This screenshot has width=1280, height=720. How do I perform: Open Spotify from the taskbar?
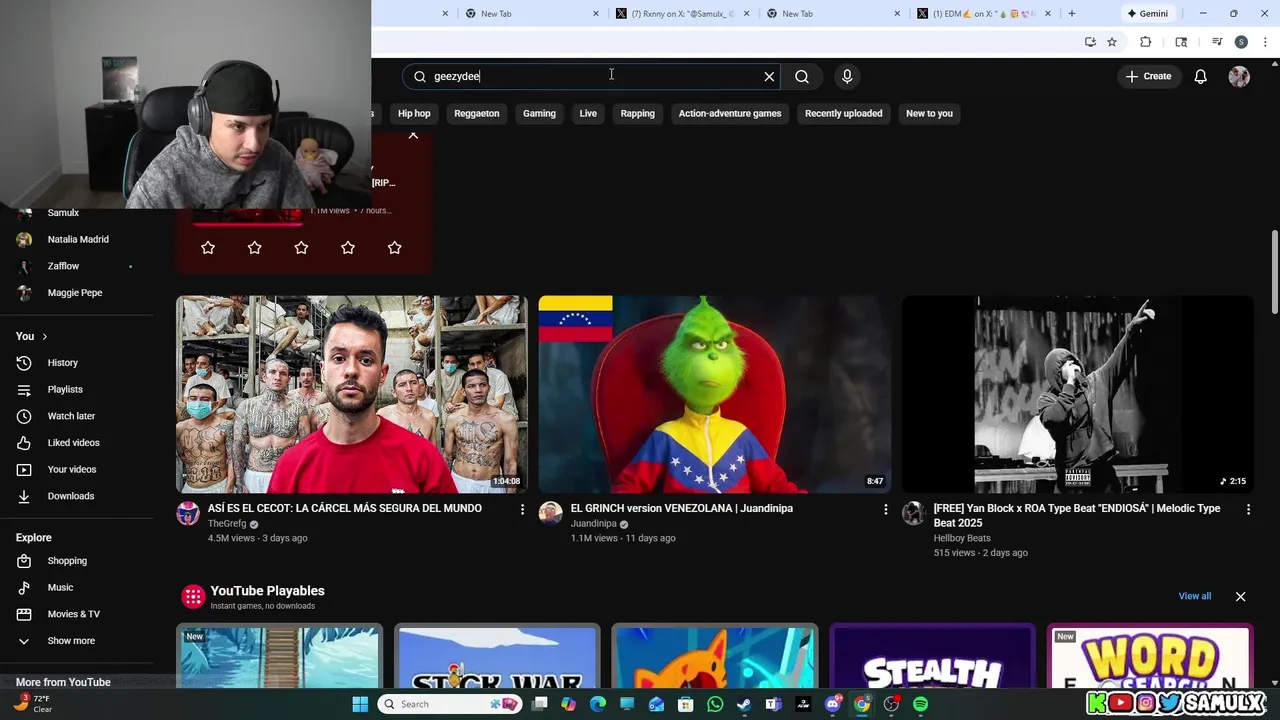tap(920, 704)
